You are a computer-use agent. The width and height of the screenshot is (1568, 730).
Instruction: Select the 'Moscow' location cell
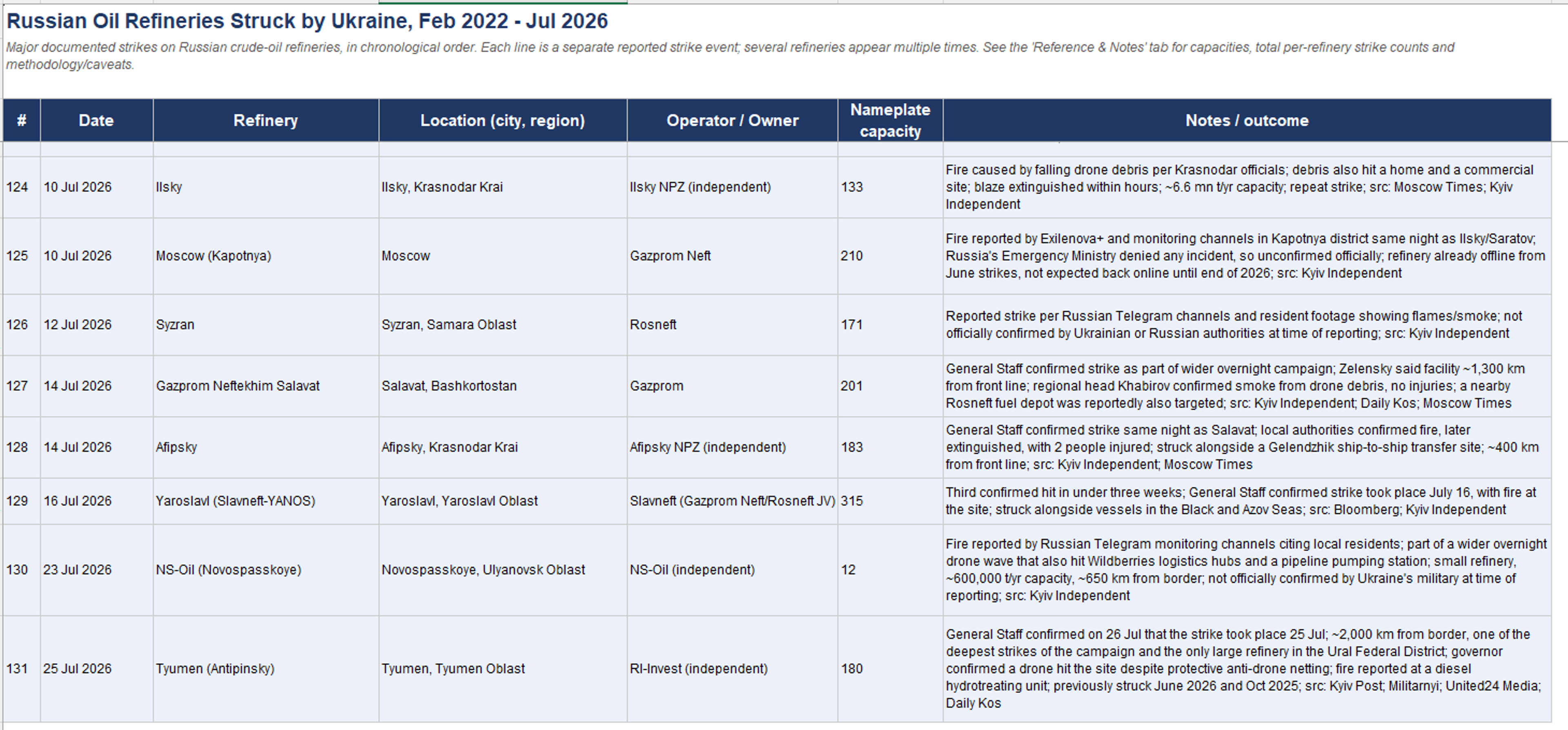[503, 256]
